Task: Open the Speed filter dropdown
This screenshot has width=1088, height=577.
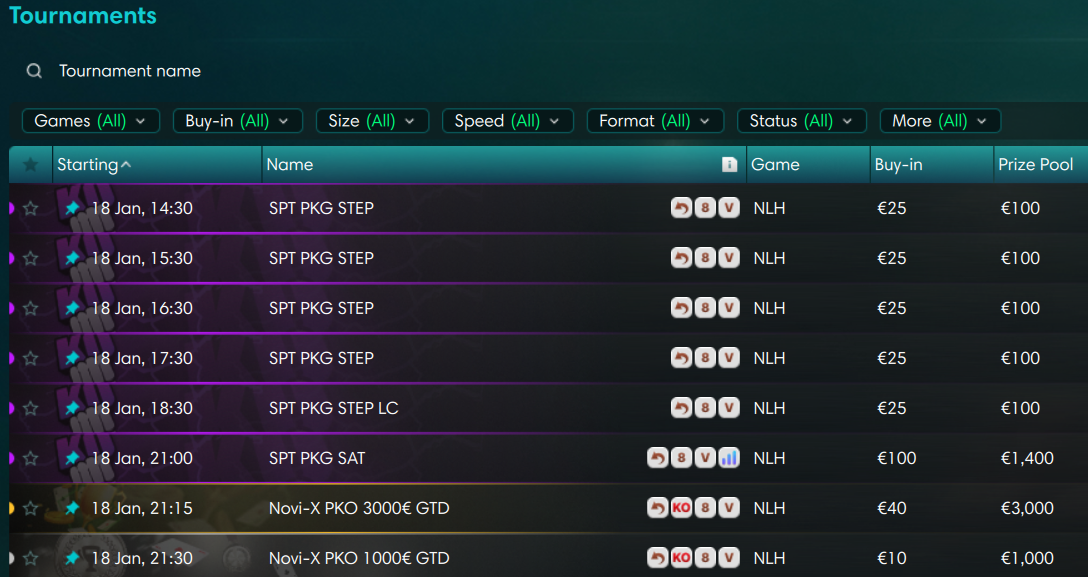Action: click(507, 121)
